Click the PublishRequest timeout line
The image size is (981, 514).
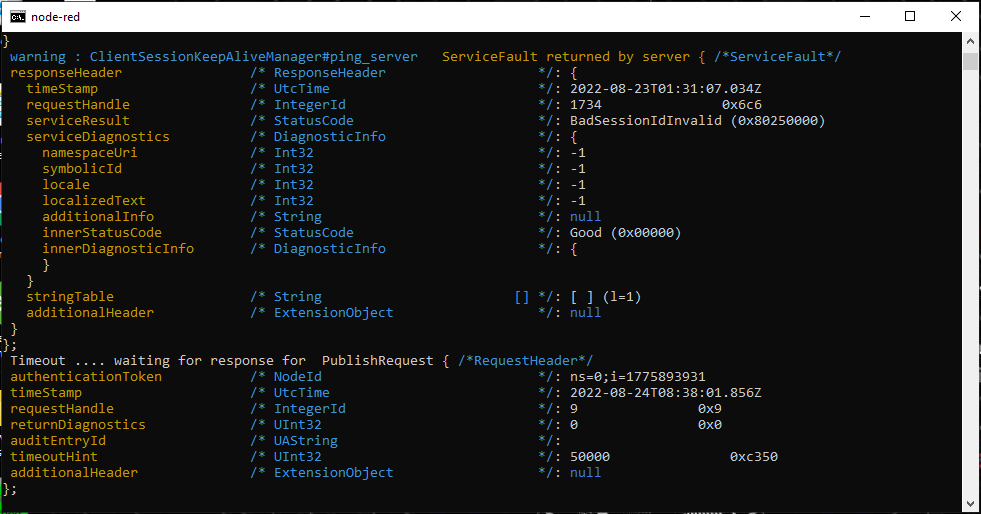pos(302,361)
